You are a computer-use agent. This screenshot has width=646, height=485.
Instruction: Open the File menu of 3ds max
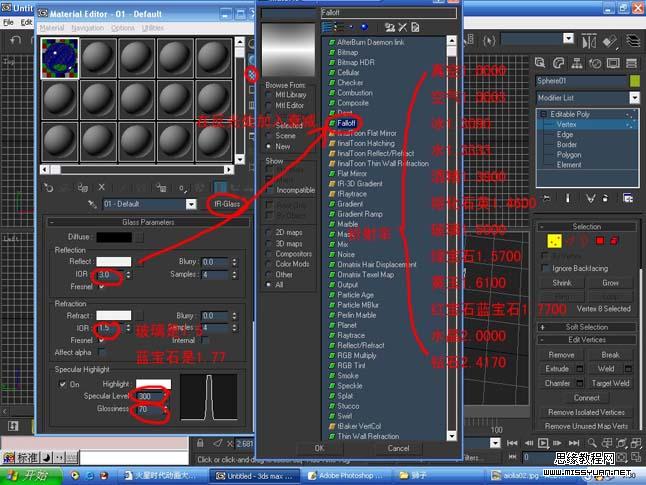point(8,23)
